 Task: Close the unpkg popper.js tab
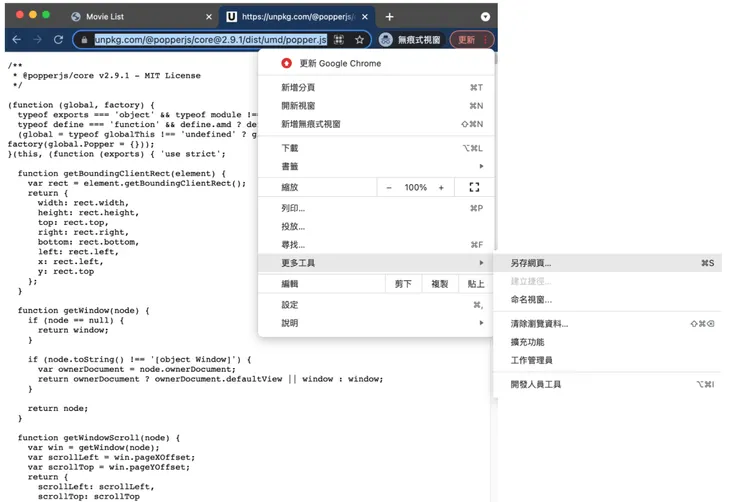point(365,17)
